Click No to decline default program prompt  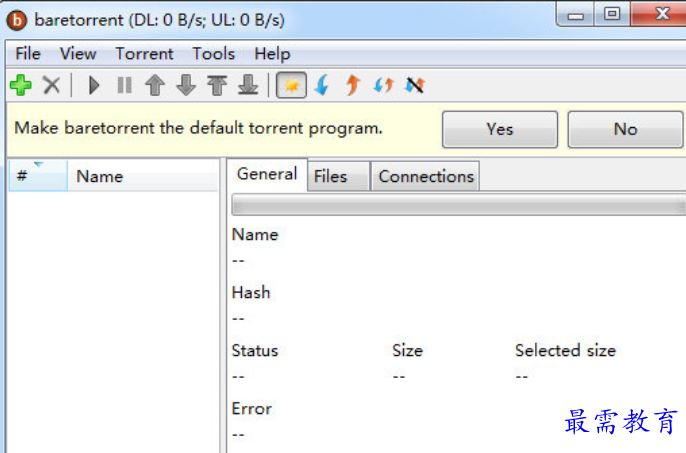(625, 129)
